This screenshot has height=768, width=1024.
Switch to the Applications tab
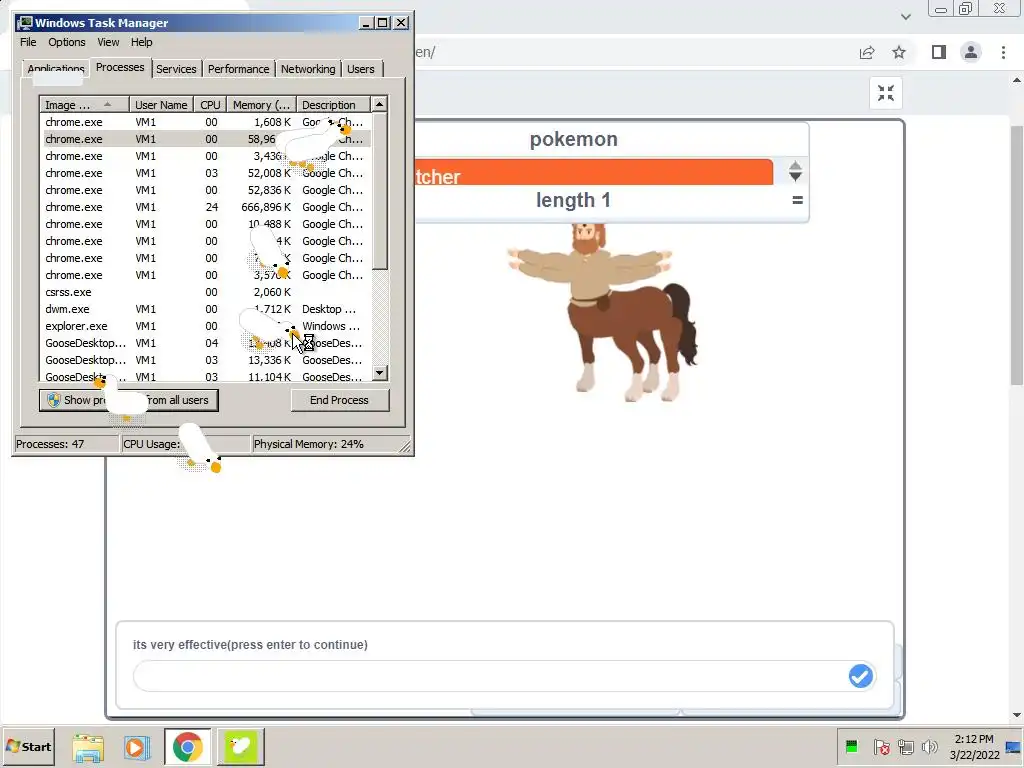pyautogui.click(x=56, y=69)
